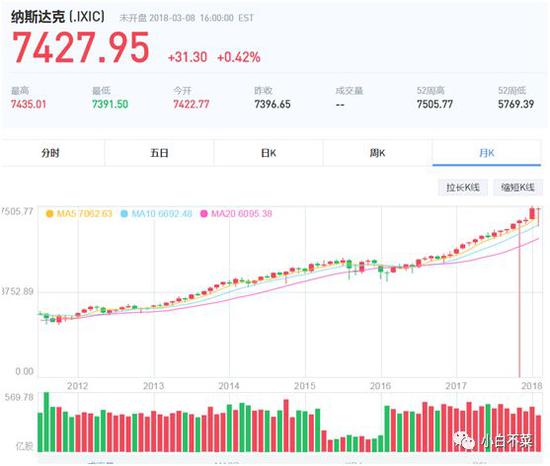Click the 纳斯达克 (.IXIC) title
This screenshot has height=466, width=550.
[58, 17]
